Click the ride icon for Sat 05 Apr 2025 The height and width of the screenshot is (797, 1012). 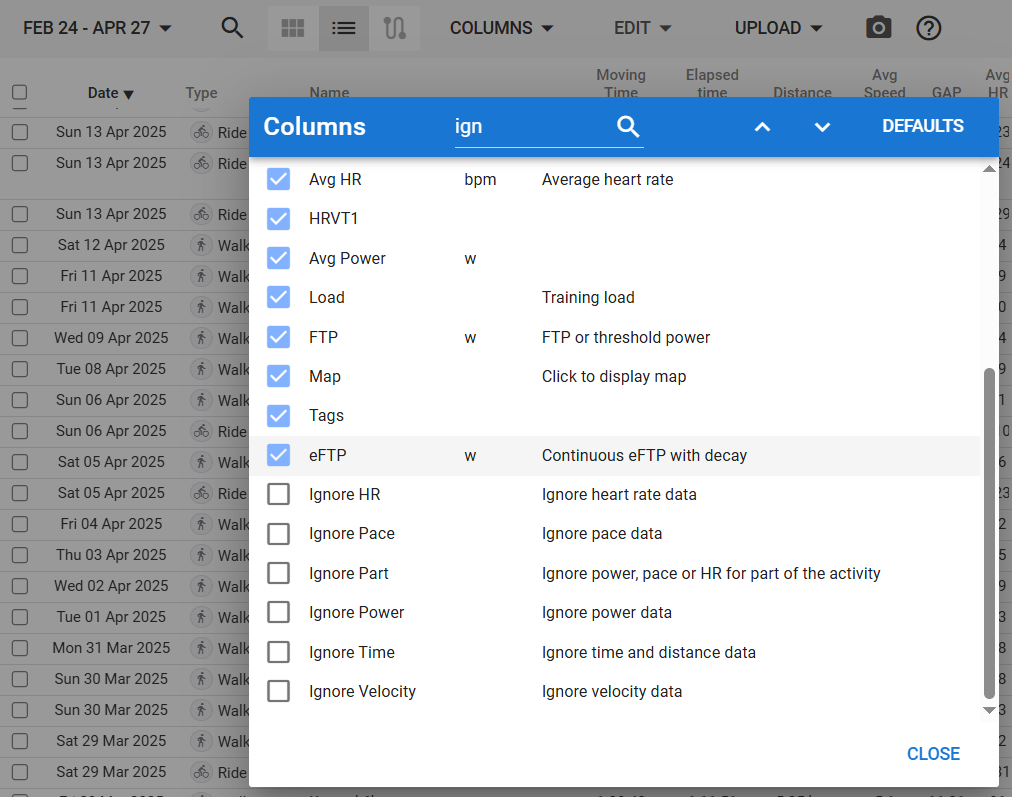[x=201, y=493]
